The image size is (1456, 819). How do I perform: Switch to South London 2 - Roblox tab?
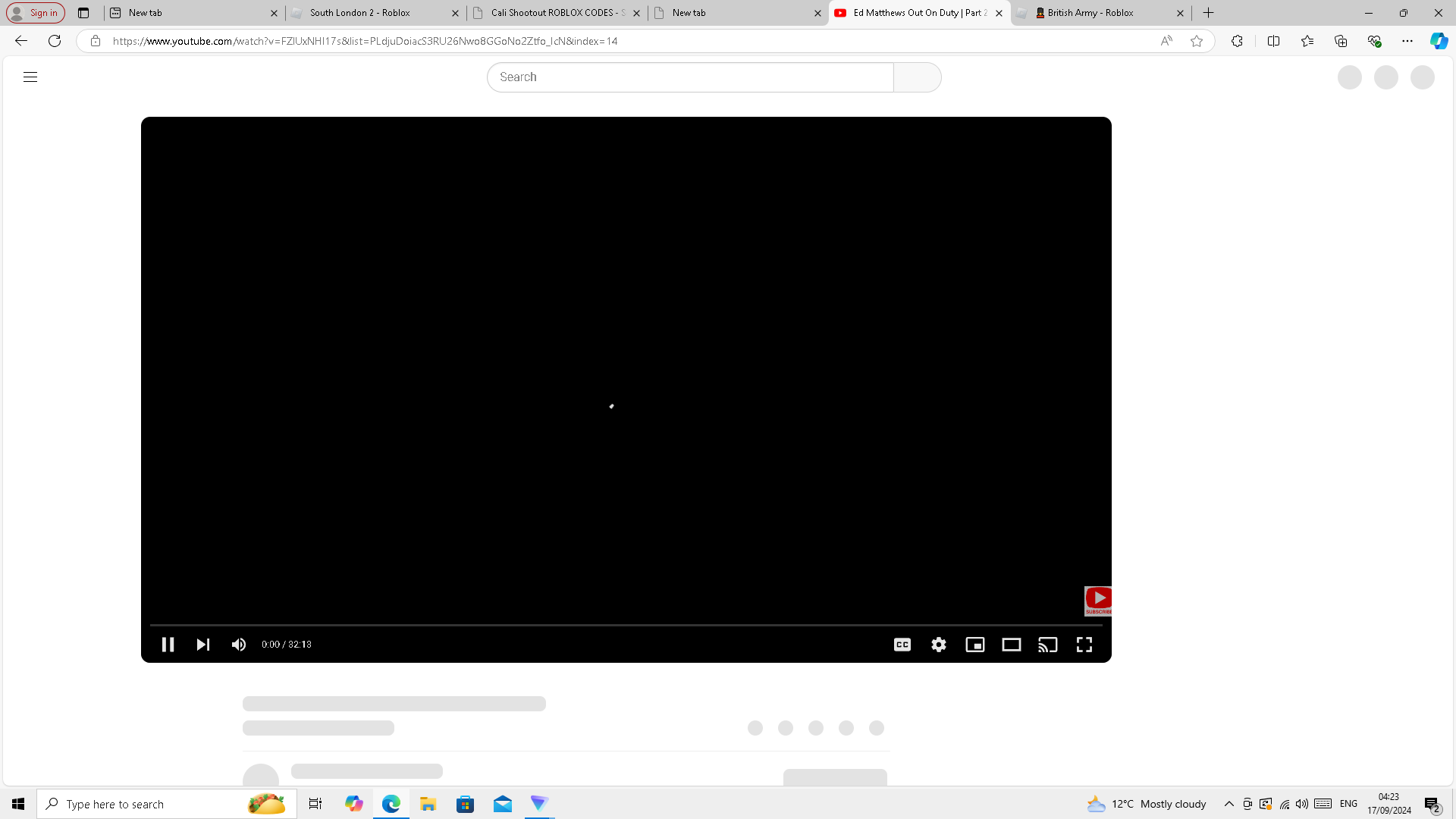point(377,13)
